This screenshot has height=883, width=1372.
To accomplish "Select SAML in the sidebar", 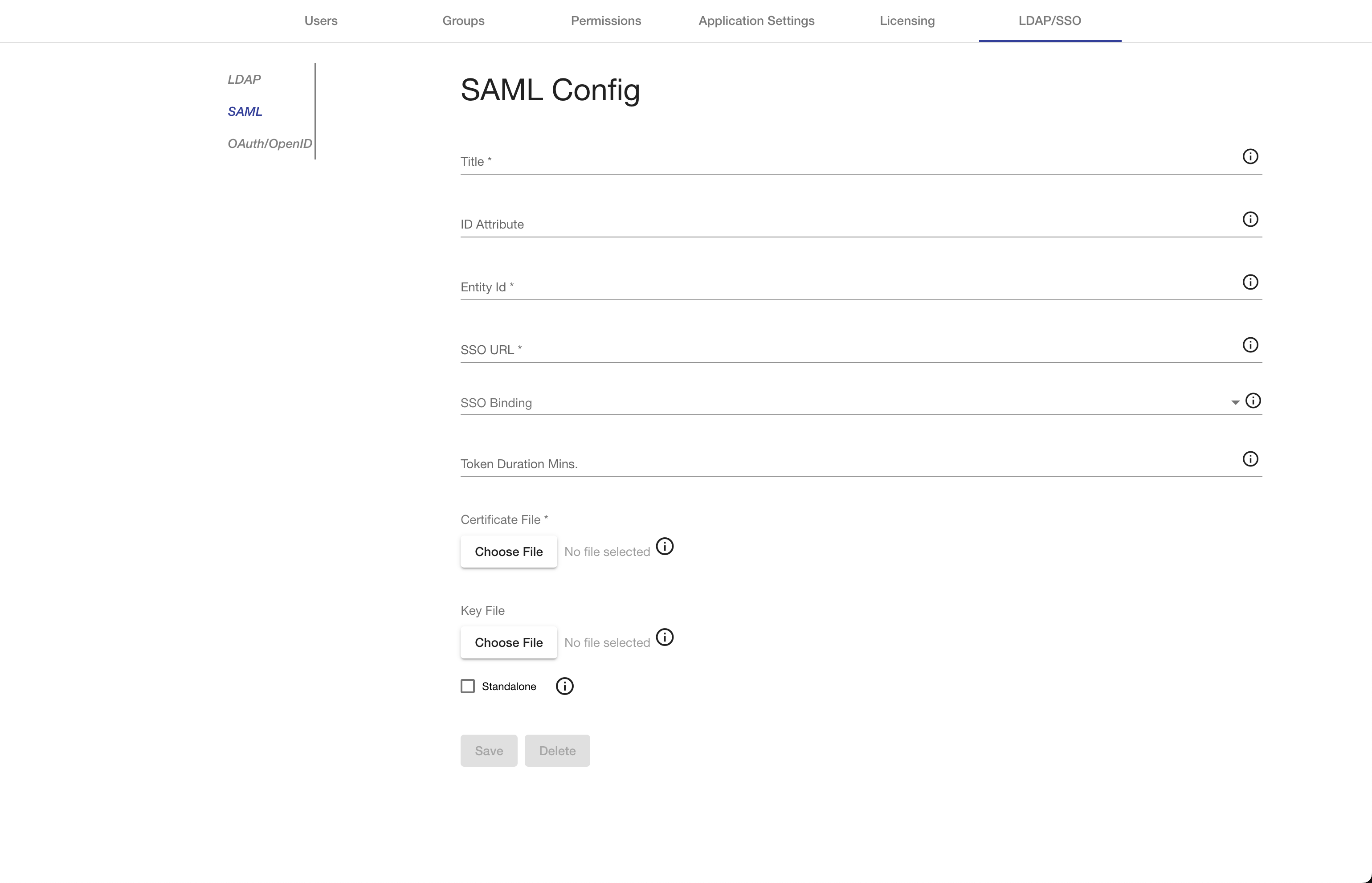I will pyautogui.click(x=245, y=111).
